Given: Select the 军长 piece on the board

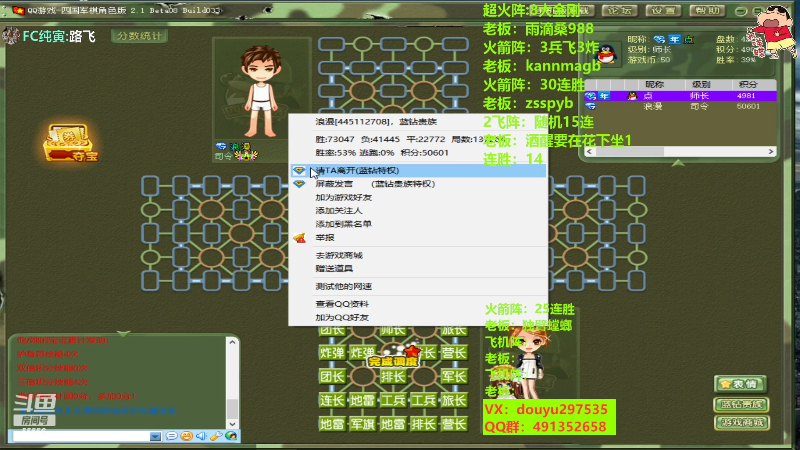Looking at the screenshot, I should coord(454,377).
